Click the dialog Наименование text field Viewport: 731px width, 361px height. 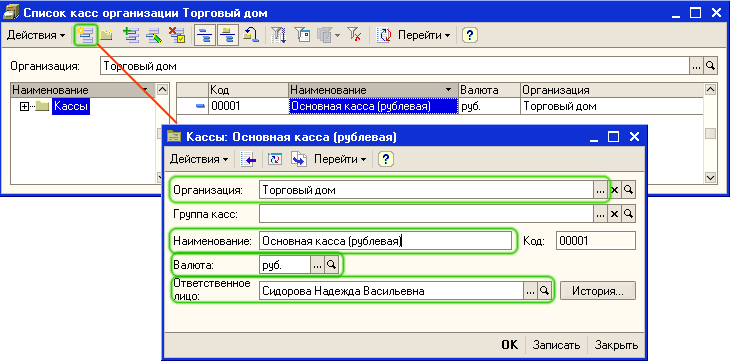coord(386,241)
